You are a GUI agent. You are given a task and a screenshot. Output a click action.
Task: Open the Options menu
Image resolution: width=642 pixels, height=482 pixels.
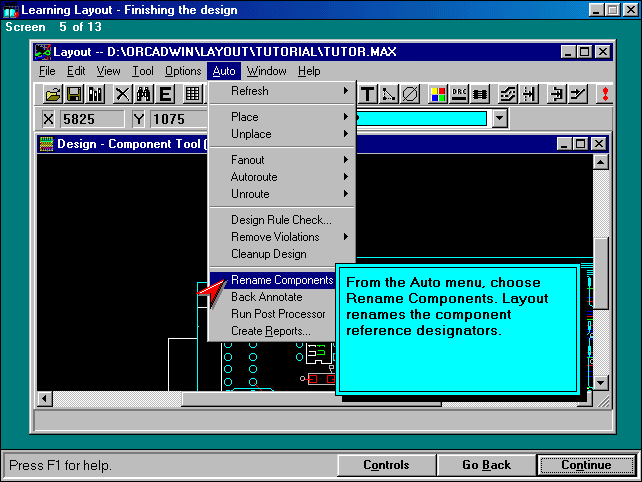tap(183, 71)
